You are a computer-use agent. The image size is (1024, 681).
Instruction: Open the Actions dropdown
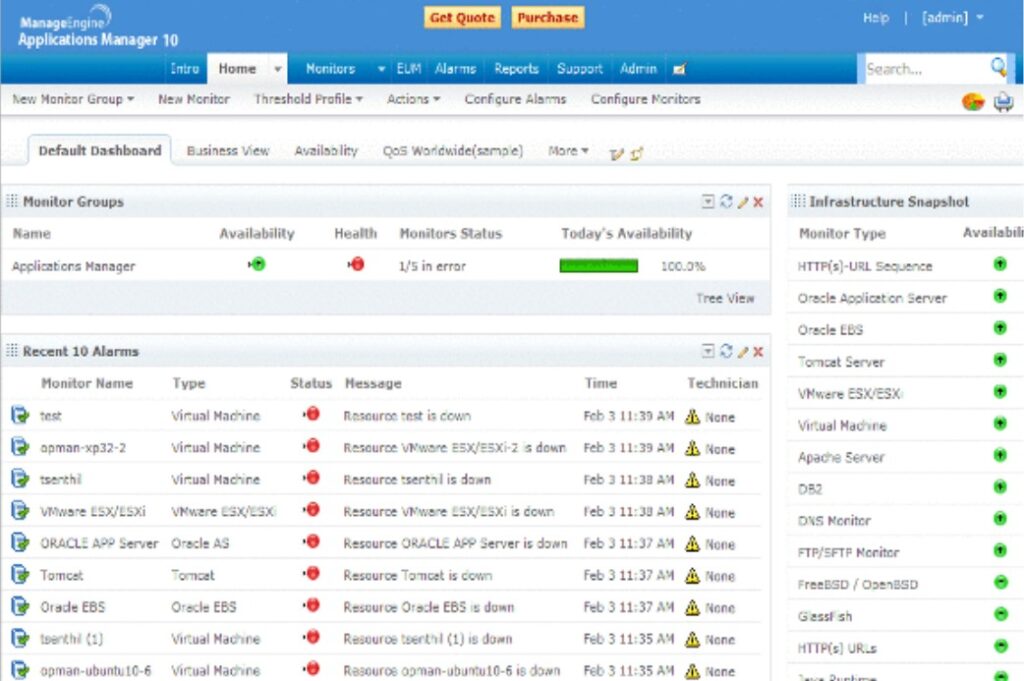[x=408, y=98]
